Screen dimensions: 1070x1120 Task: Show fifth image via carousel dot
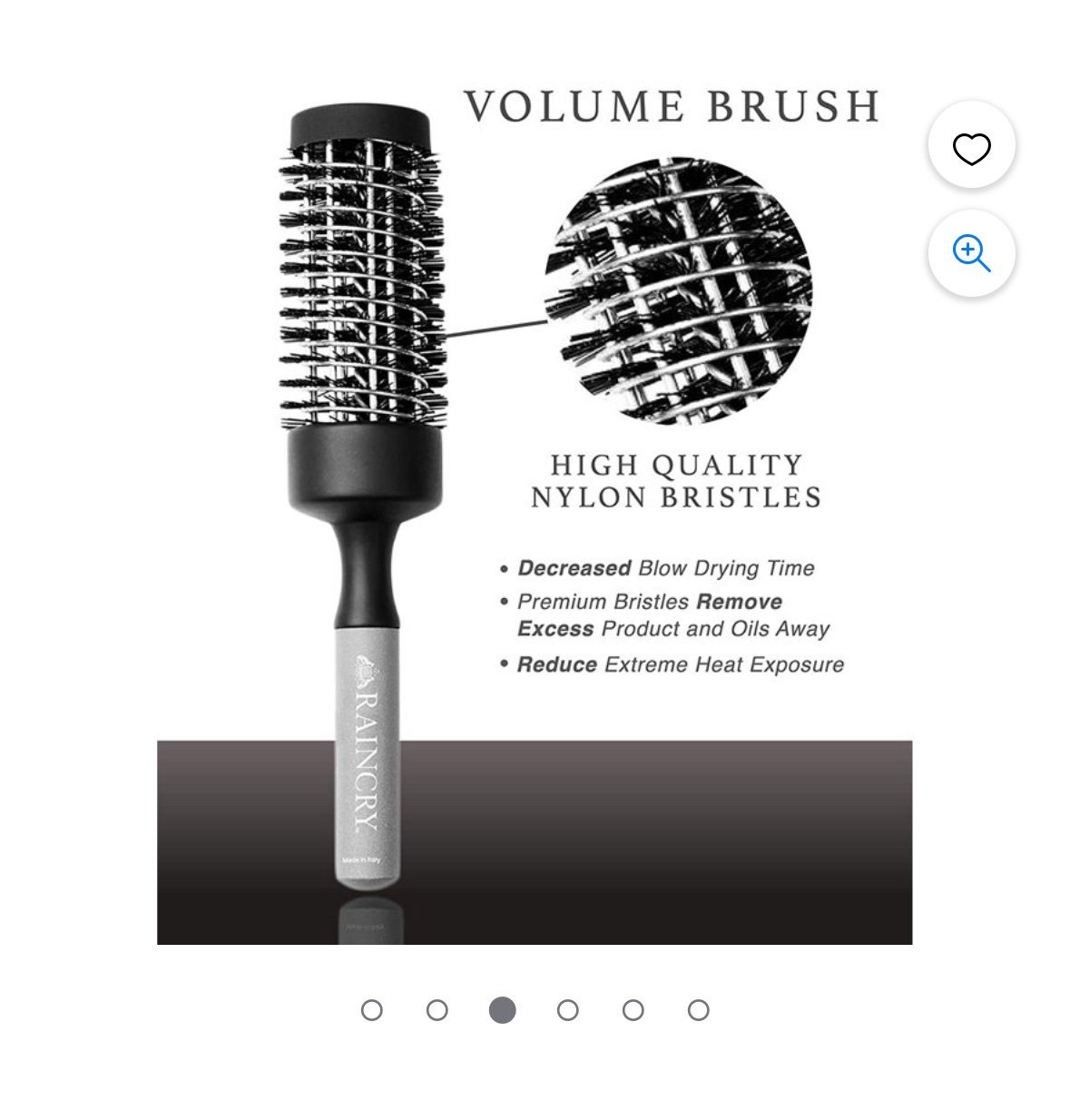click(633, 1010)
